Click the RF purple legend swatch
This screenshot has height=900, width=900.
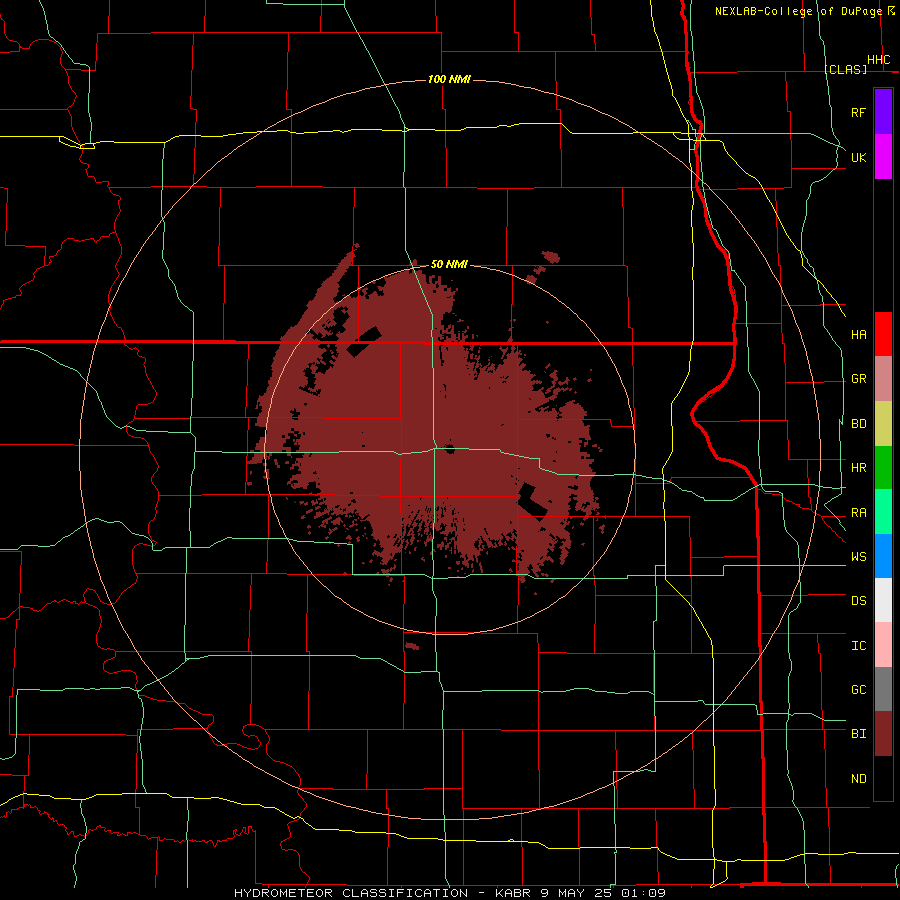point(883,112)
